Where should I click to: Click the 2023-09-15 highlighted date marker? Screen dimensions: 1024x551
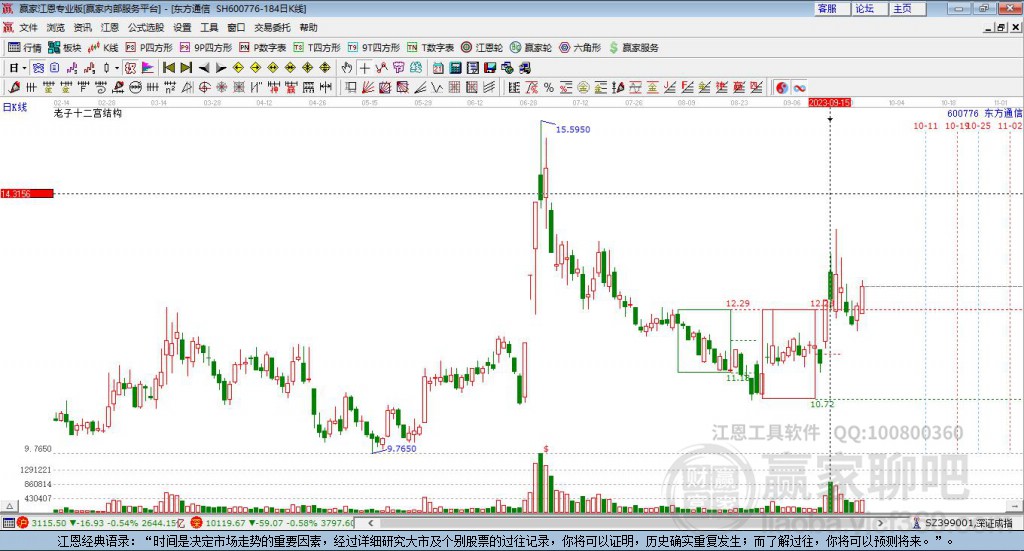pos(829,102)
